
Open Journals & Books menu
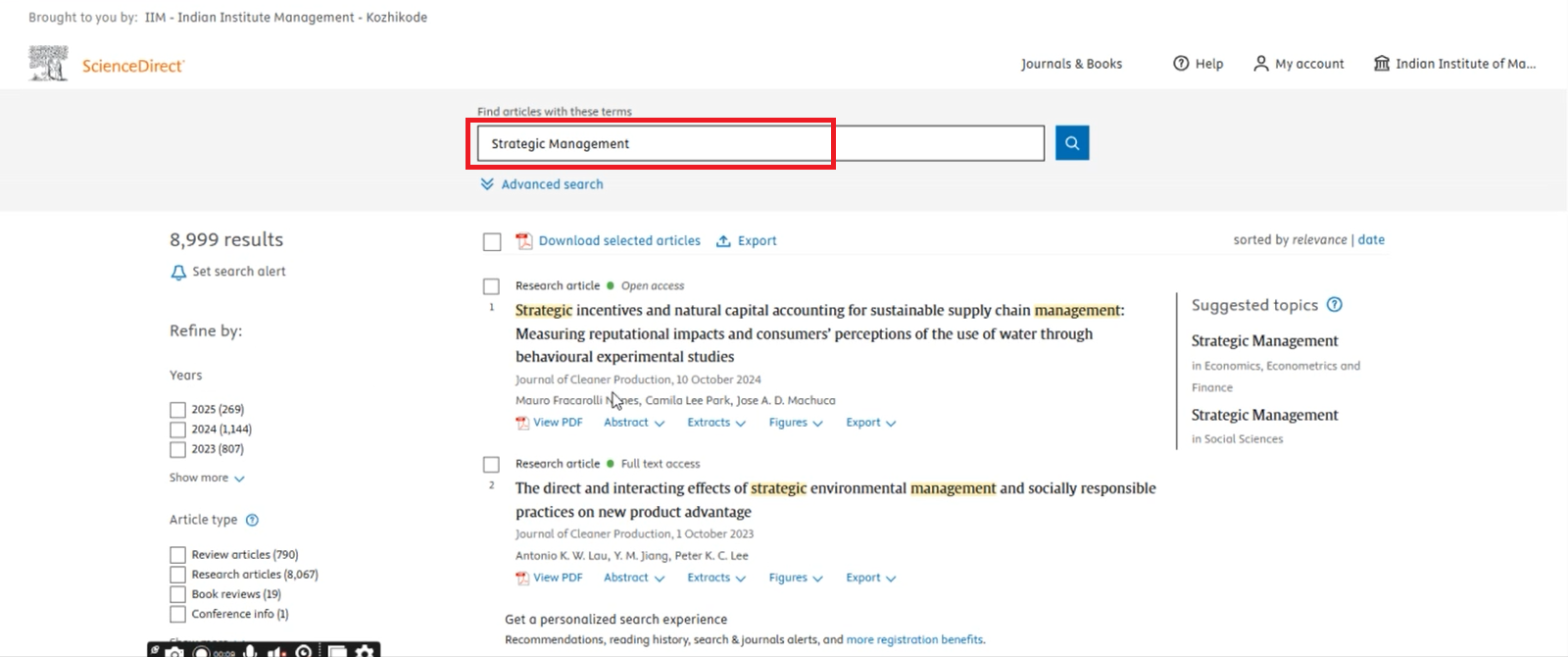(1071, 64)
